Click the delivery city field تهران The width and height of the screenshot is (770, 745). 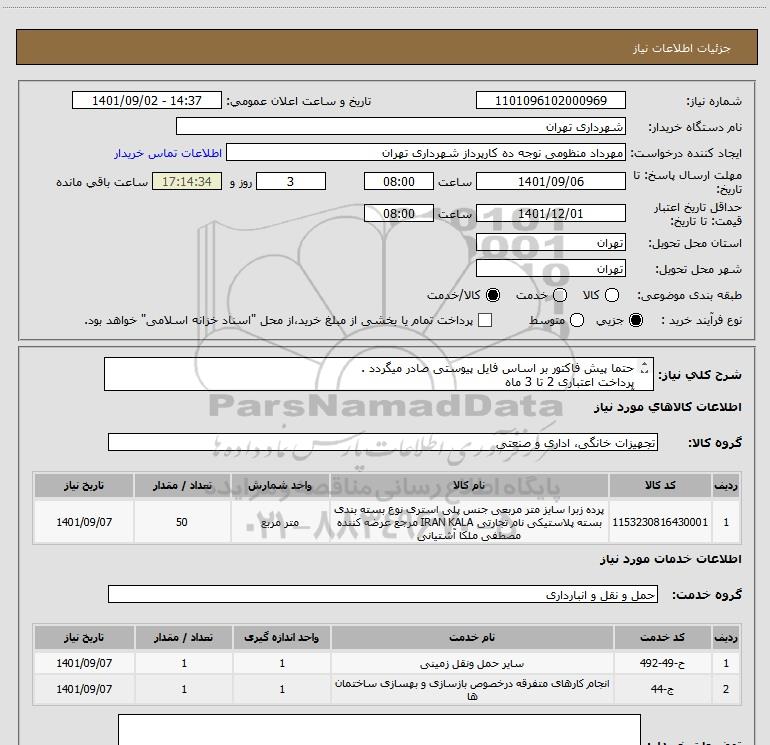550,269
